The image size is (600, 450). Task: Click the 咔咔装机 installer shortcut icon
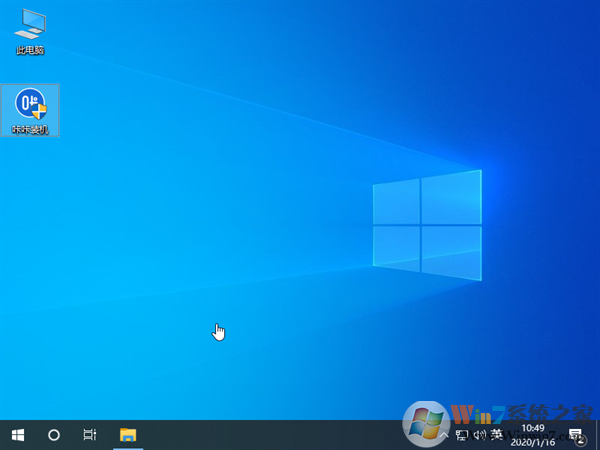30,103
